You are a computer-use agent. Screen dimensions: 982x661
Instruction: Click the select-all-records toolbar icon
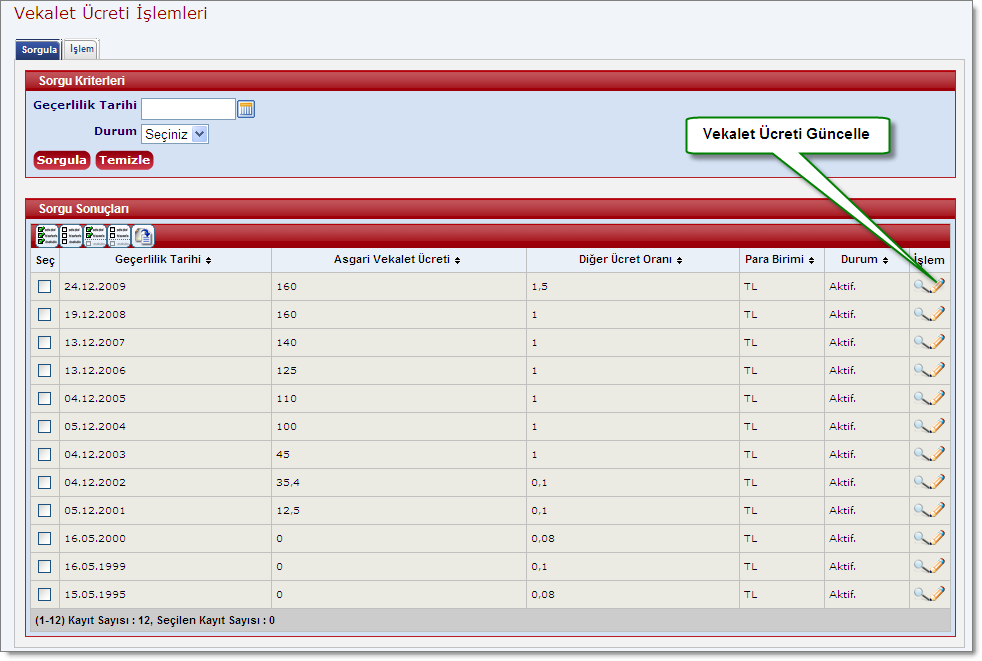[47, 236]
